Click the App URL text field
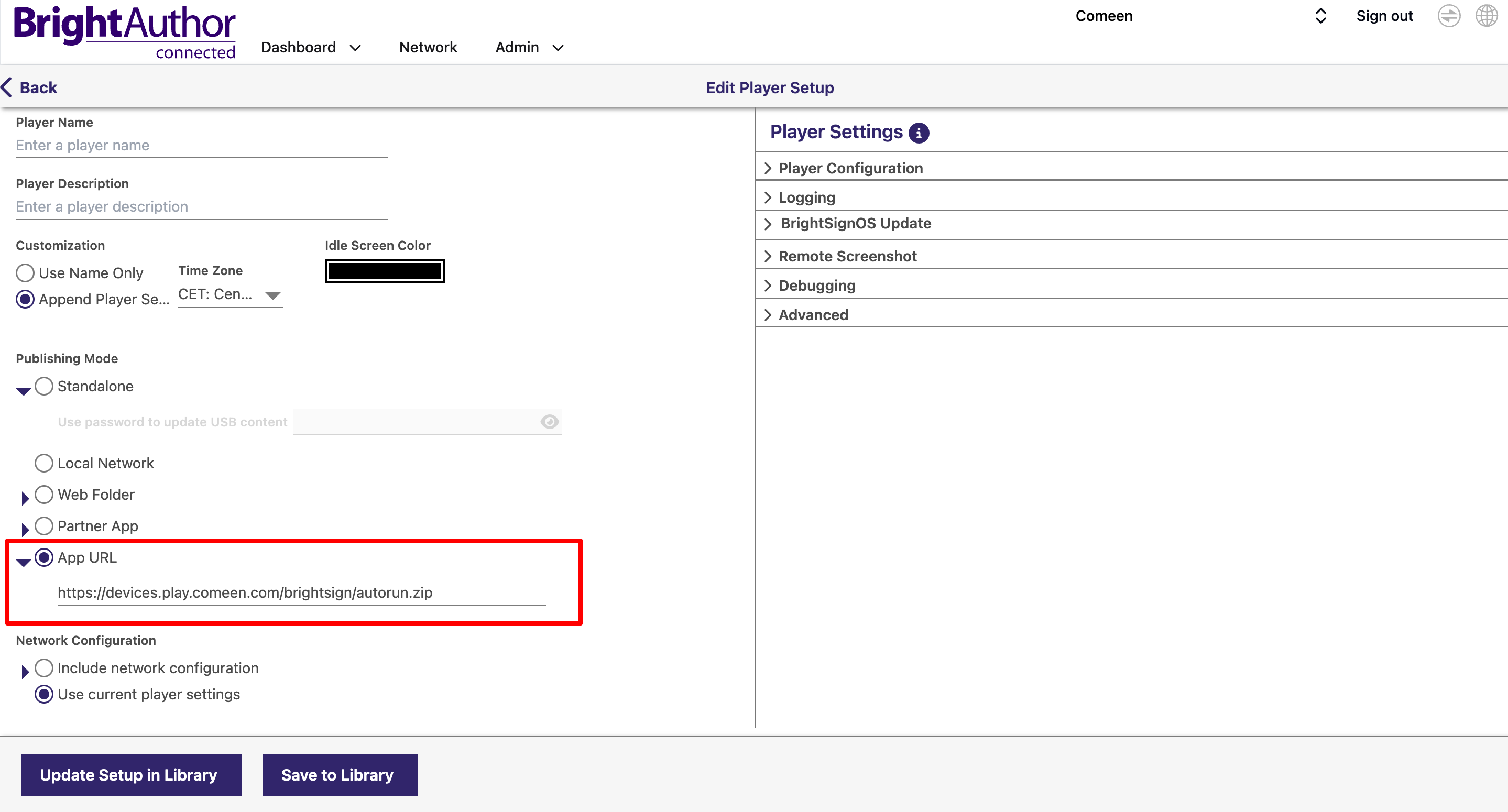 click(x=301, y=592)
